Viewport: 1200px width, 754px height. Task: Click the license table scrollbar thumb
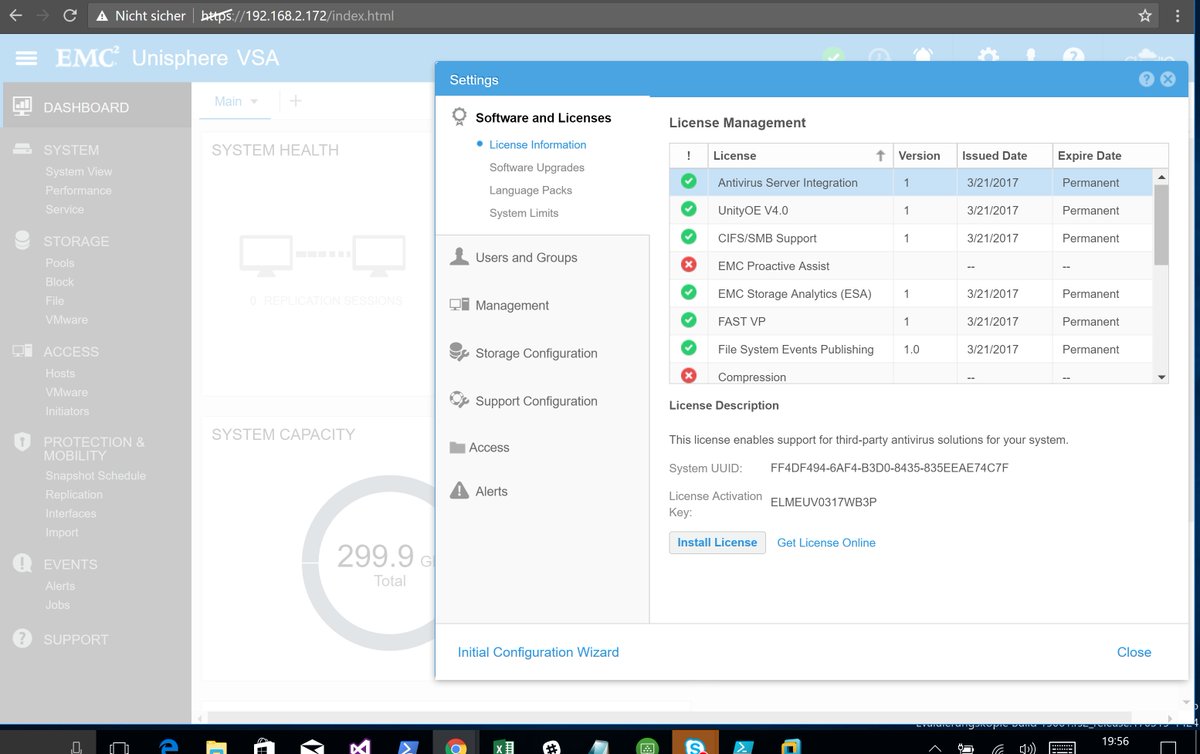1161,224
